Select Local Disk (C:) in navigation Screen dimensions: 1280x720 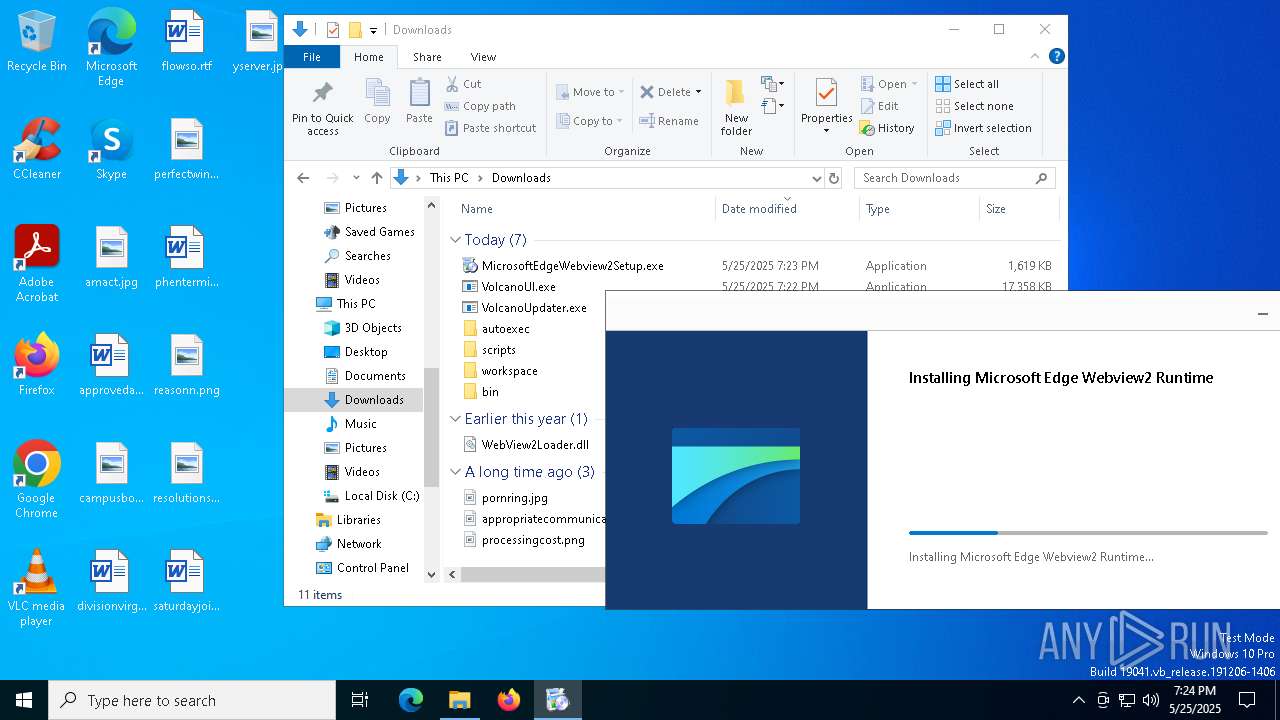coord(371,496)
